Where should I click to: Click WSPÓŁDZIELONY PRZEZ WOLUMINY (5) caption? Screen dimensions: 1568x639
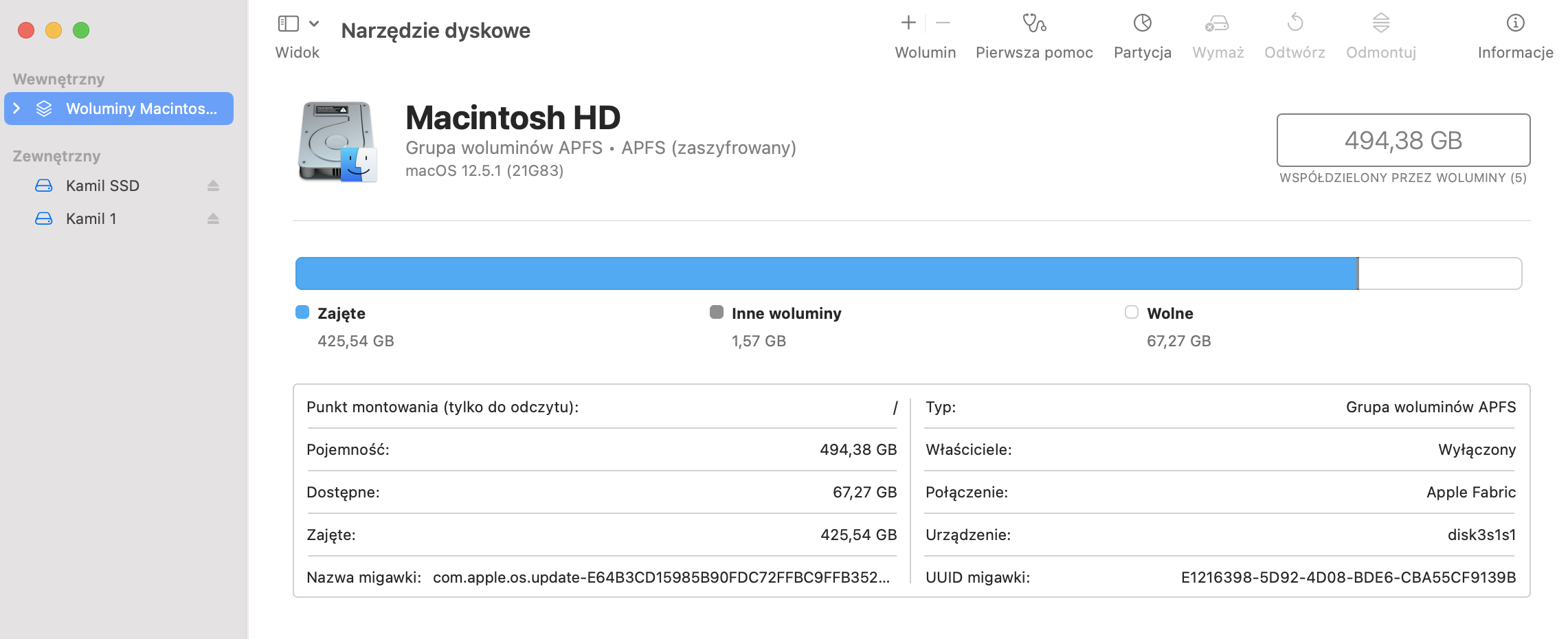tap(1403, 178)
